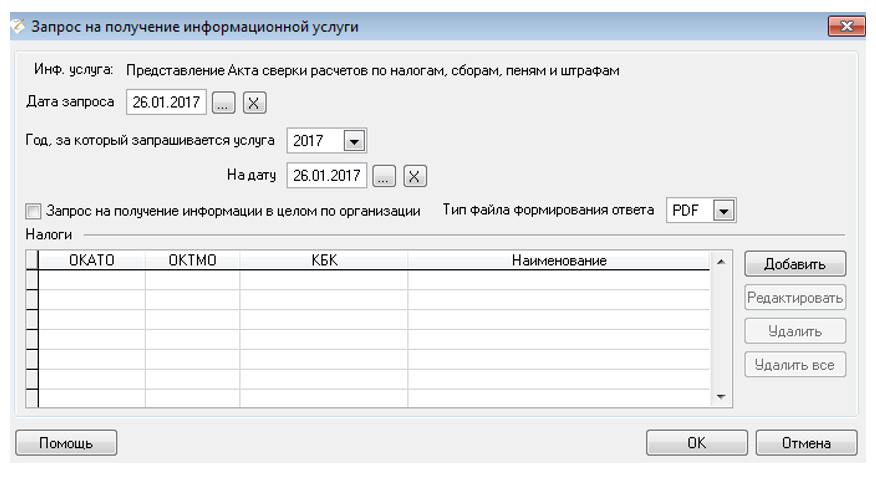The height and width of the screenshot is (479, 876).
Task: Click the На дату date field
Action: (326, 176)
